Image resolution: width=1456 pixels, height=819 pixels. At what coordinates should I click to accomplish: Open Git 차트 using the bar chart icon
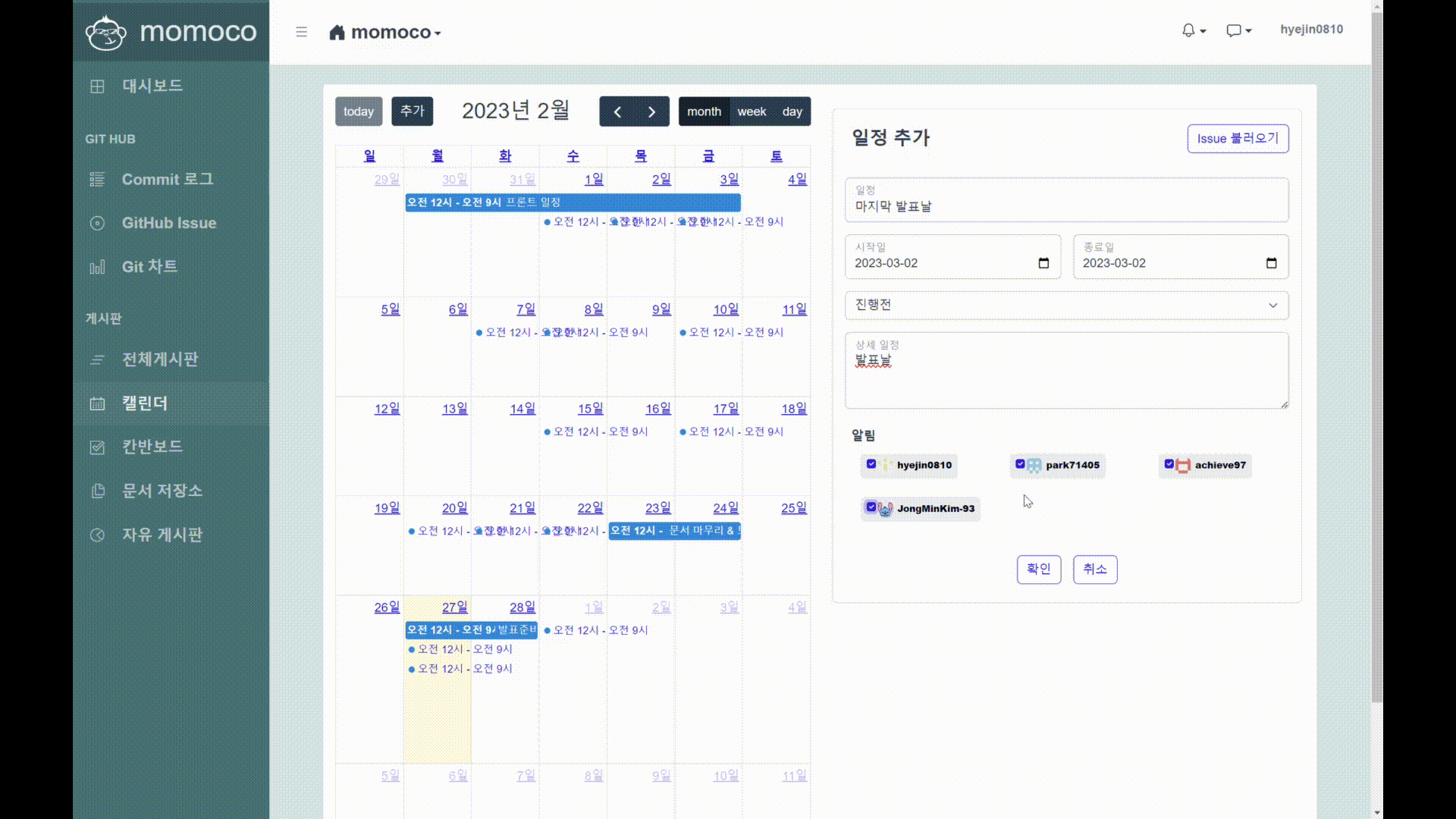tap(97, 267)
